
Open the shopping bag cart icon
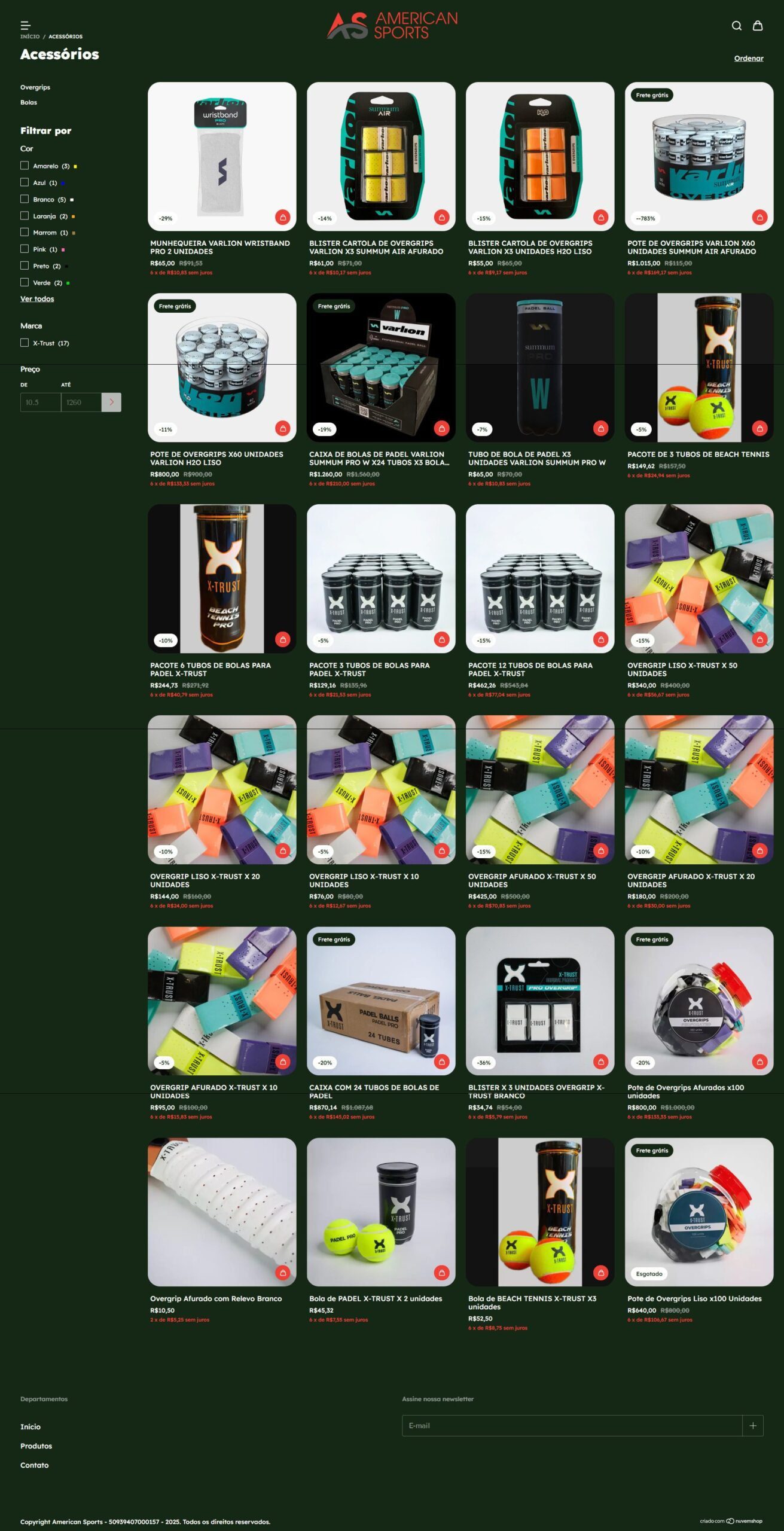758,26
